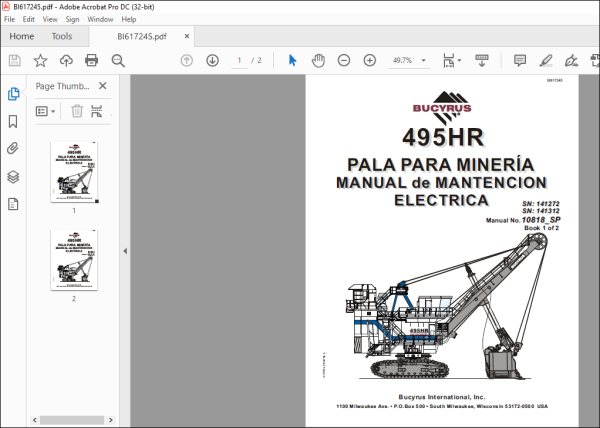600x428 pixels.
Task: Open the Help menu
Action: tap(129, 19)
